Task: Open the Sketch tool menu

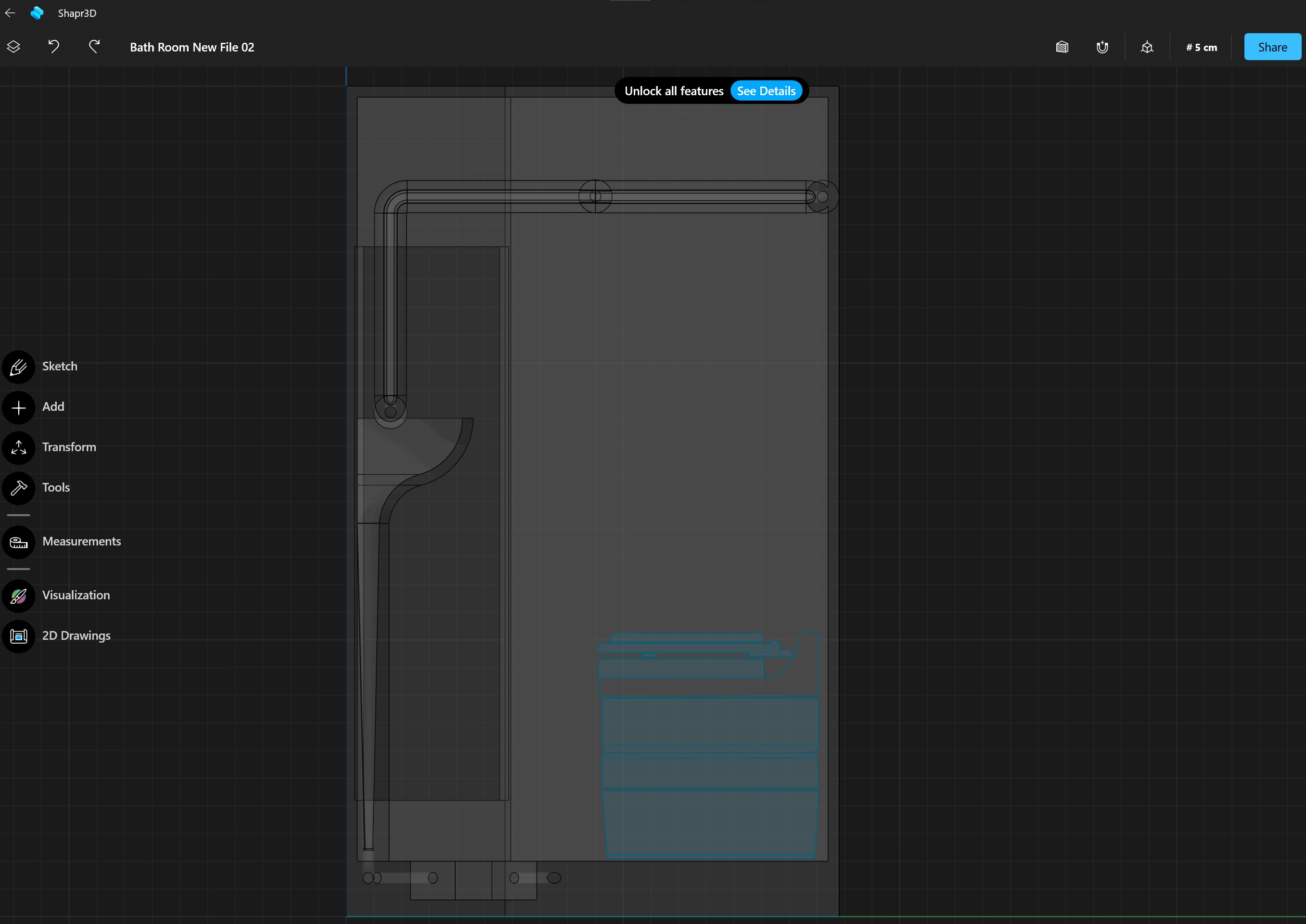Action: [19, 367]
